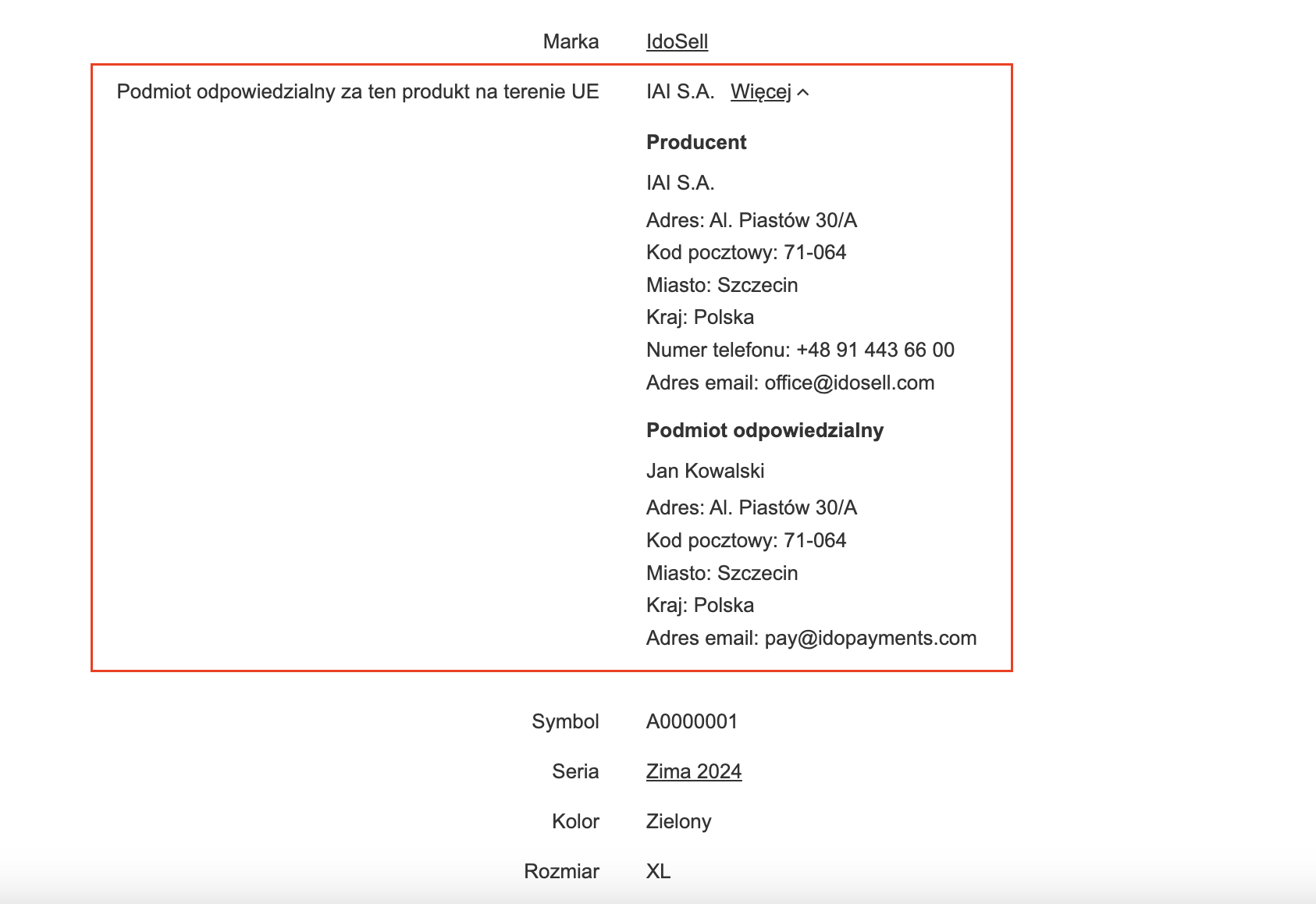1316x904 pixels.
Task: Select the Podmiot odpowiedzialny heading
Action: 765,430
